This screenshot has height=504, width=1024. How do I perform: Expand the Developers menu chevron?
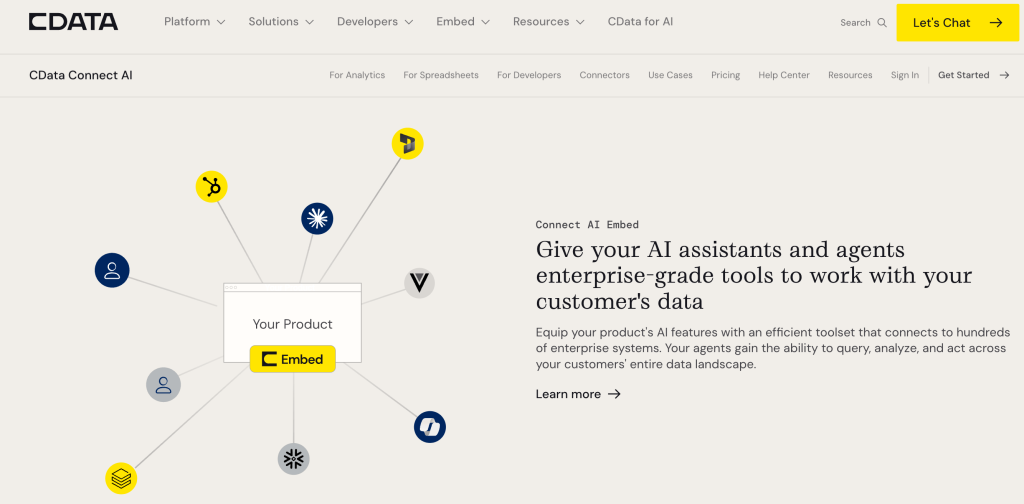point(409,22)
